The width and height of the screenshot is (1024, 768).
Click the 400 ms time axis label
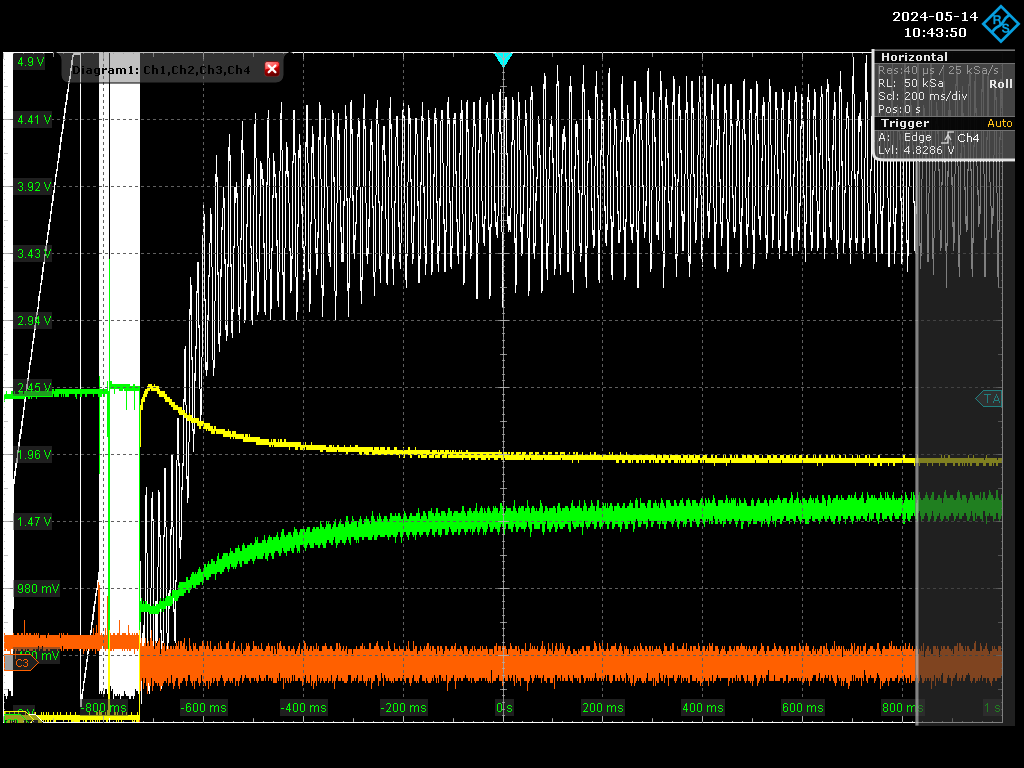pos(703,707)
